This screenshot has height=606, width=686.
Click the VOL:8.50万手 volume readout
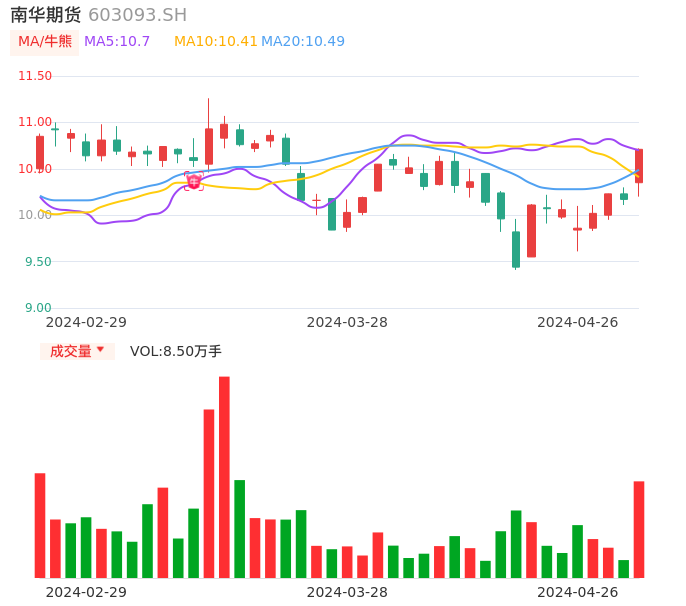pyautogui.click(x=176, y=351)
